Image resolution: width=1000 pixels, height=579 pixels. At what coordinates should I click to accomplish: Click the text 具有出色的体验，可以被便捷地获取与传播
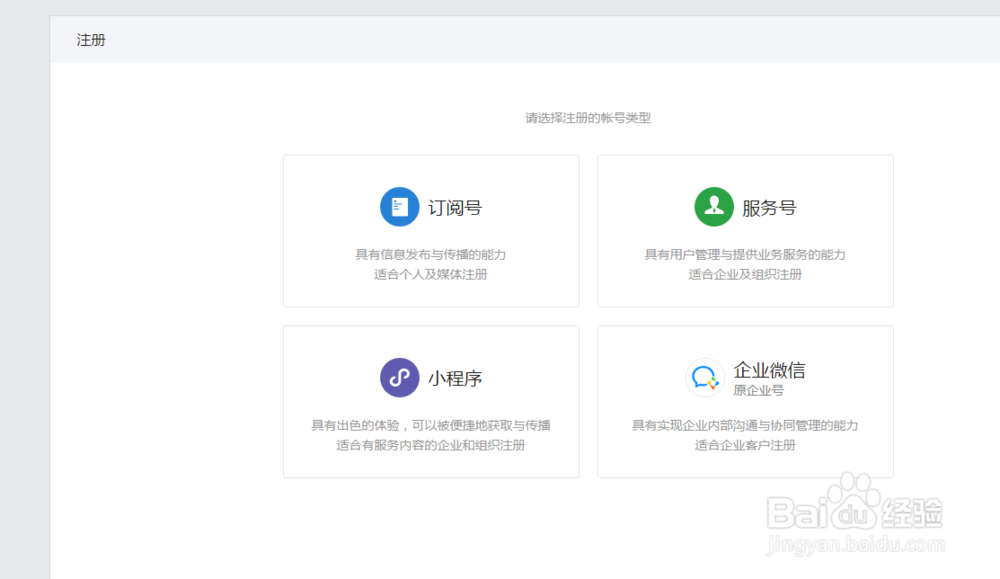(430, 425)
